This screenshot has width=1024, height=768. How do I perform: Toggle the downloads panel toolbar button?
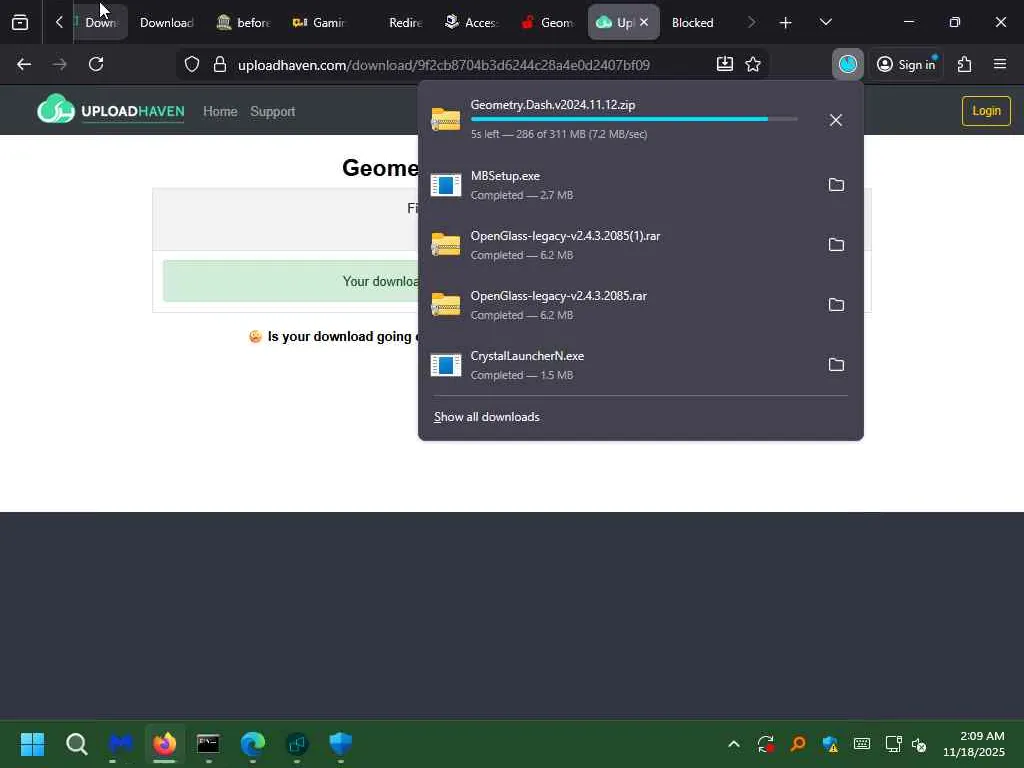(848, 64)
